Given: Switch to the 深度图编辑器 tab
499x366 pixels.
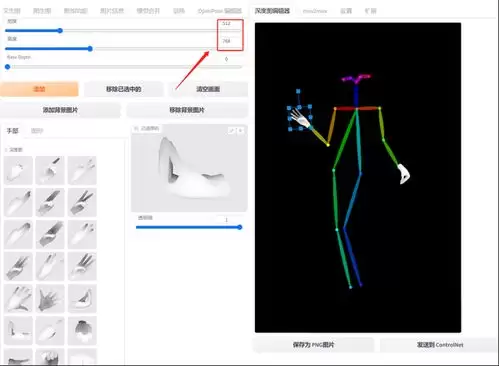Looking at the screenshot, I should [272, 11].
